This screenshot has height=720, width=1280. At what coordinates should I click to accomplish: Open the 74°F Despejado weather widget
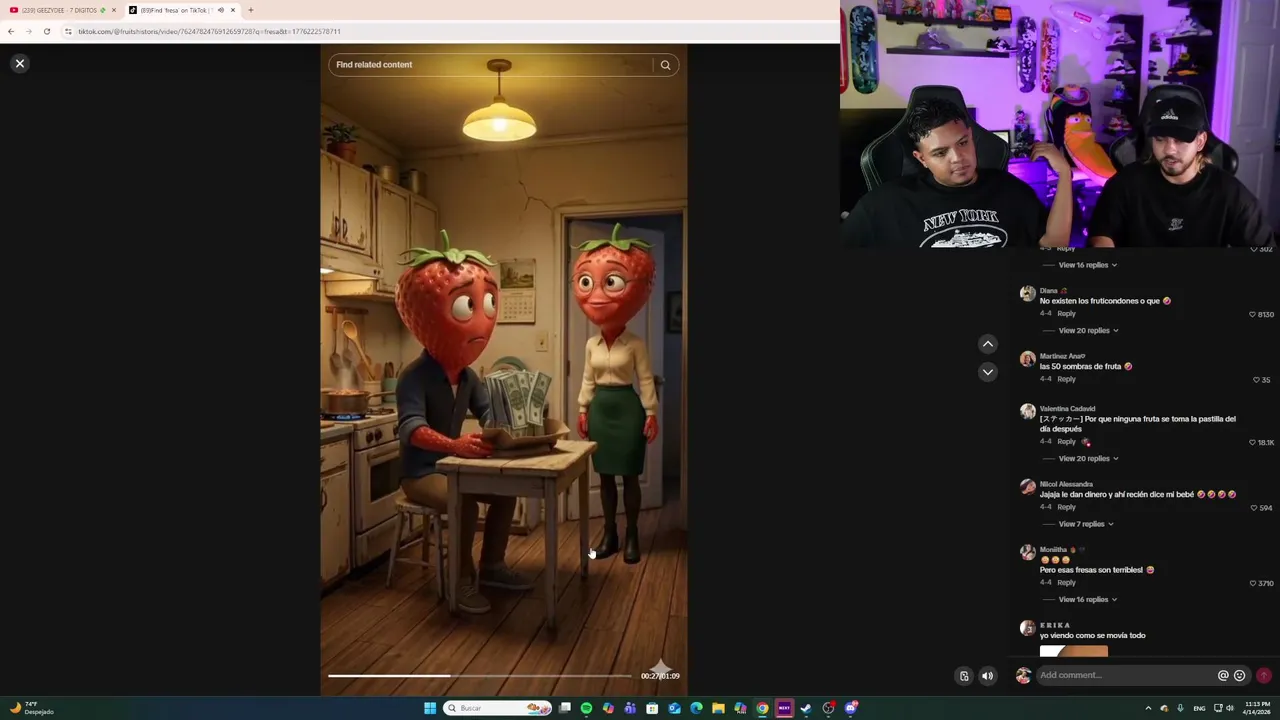pos(30,708)
